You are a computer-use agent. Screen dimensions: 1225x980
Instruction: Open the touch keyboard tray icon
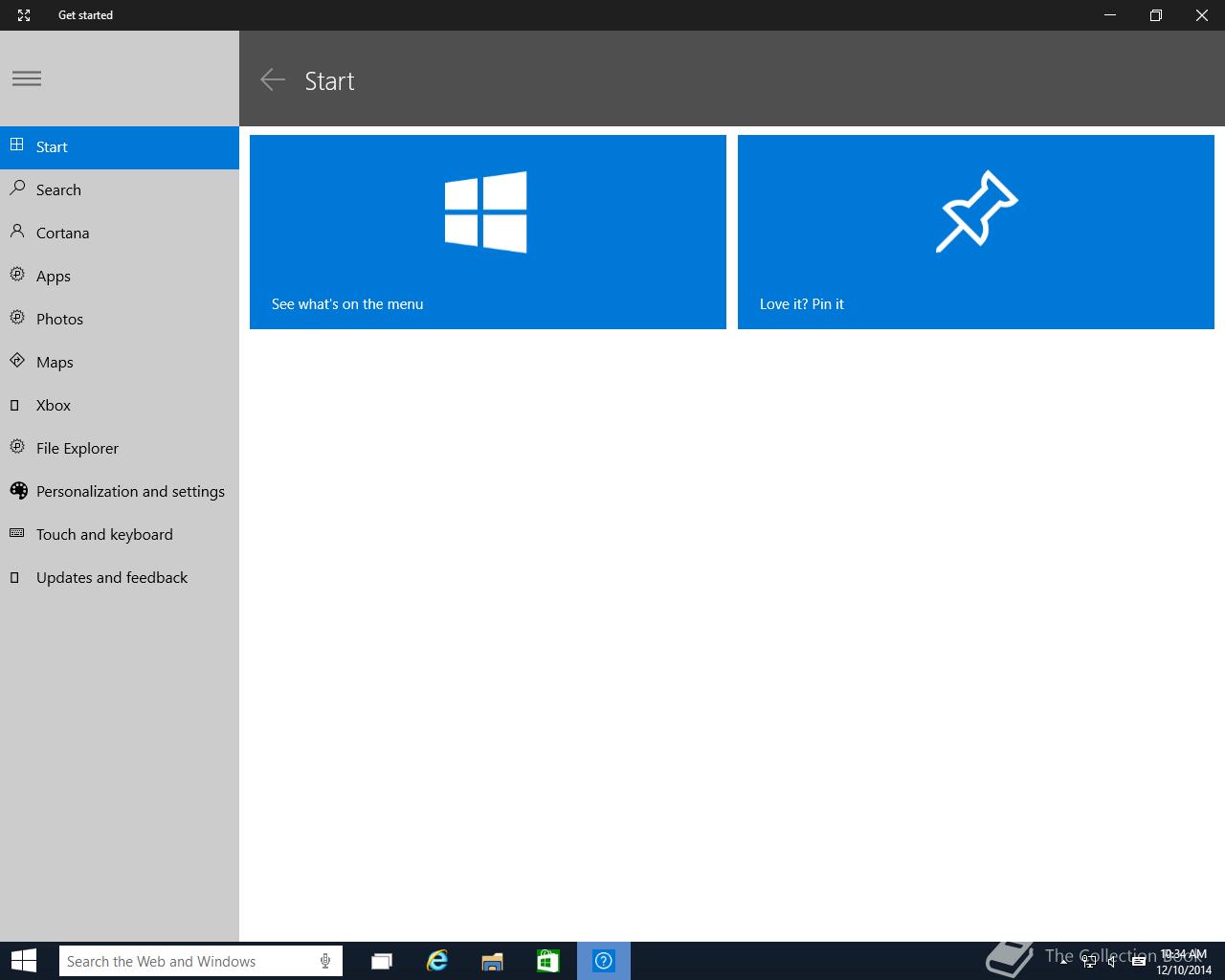tap(1139, 962)
